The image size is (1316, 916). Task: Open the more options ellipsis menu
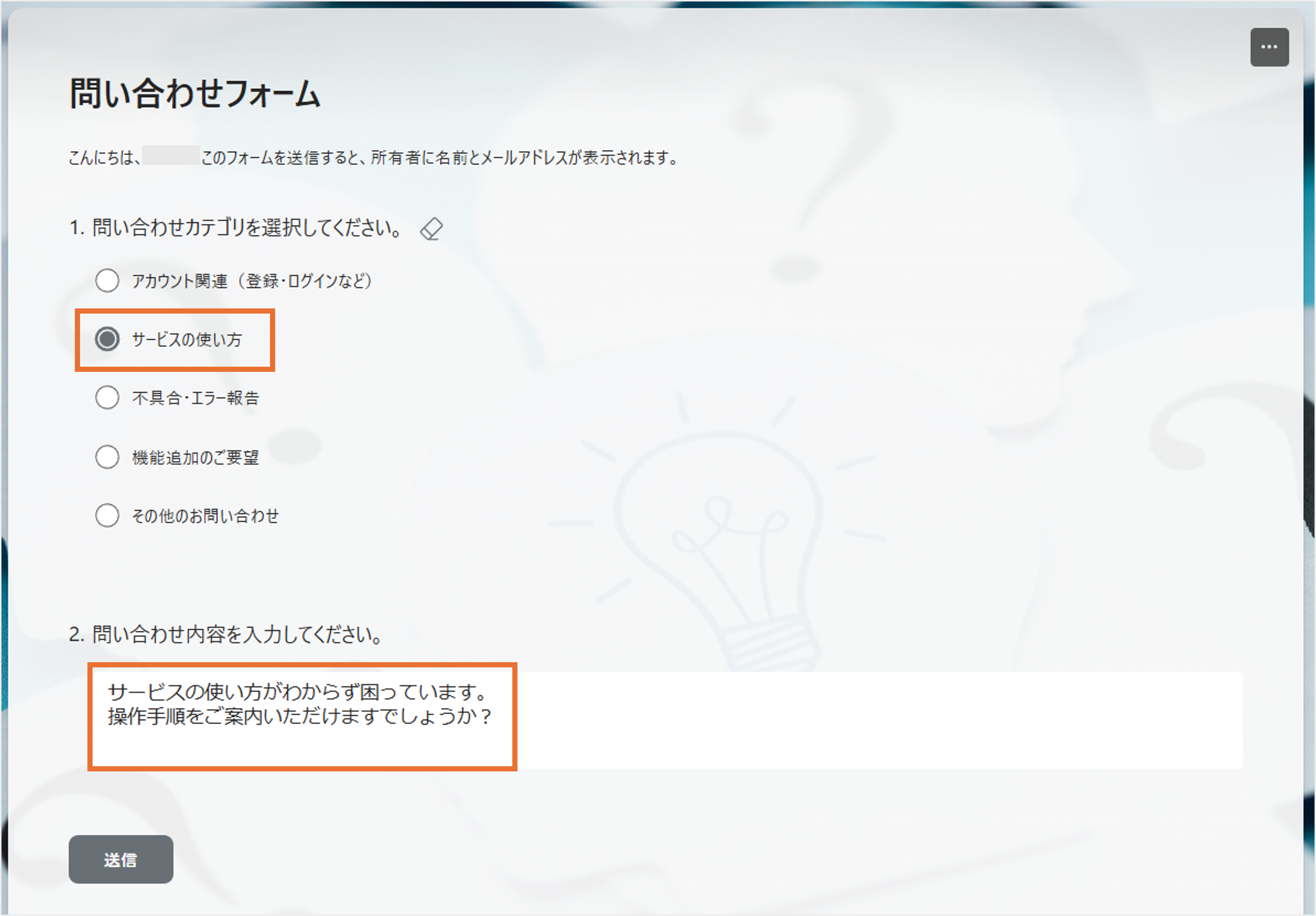(x=1269, y=47)
